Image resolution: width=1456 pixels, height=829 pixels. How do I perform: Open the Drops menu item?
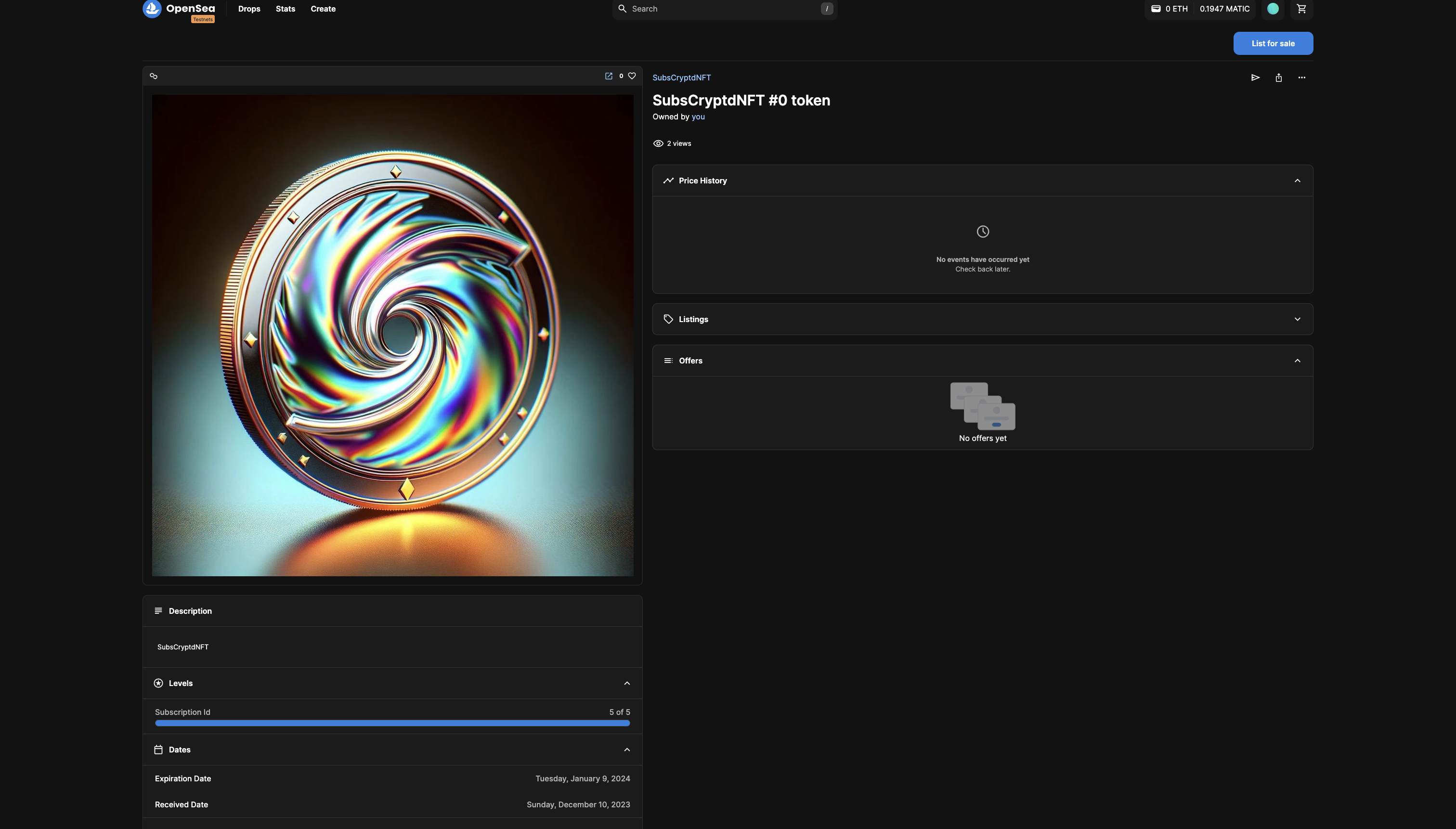[249, 9]
